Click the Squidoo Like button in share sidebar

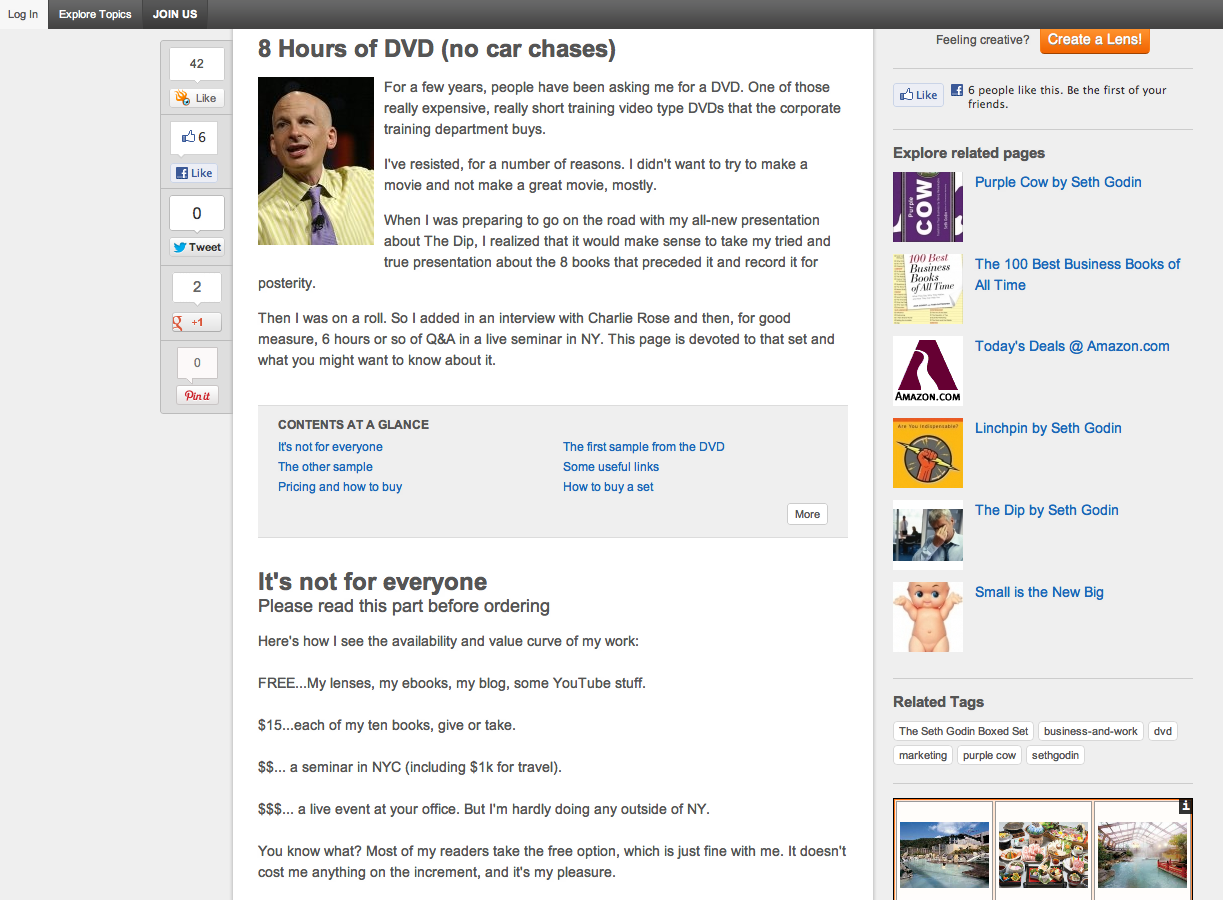click(x=197, y=98)
